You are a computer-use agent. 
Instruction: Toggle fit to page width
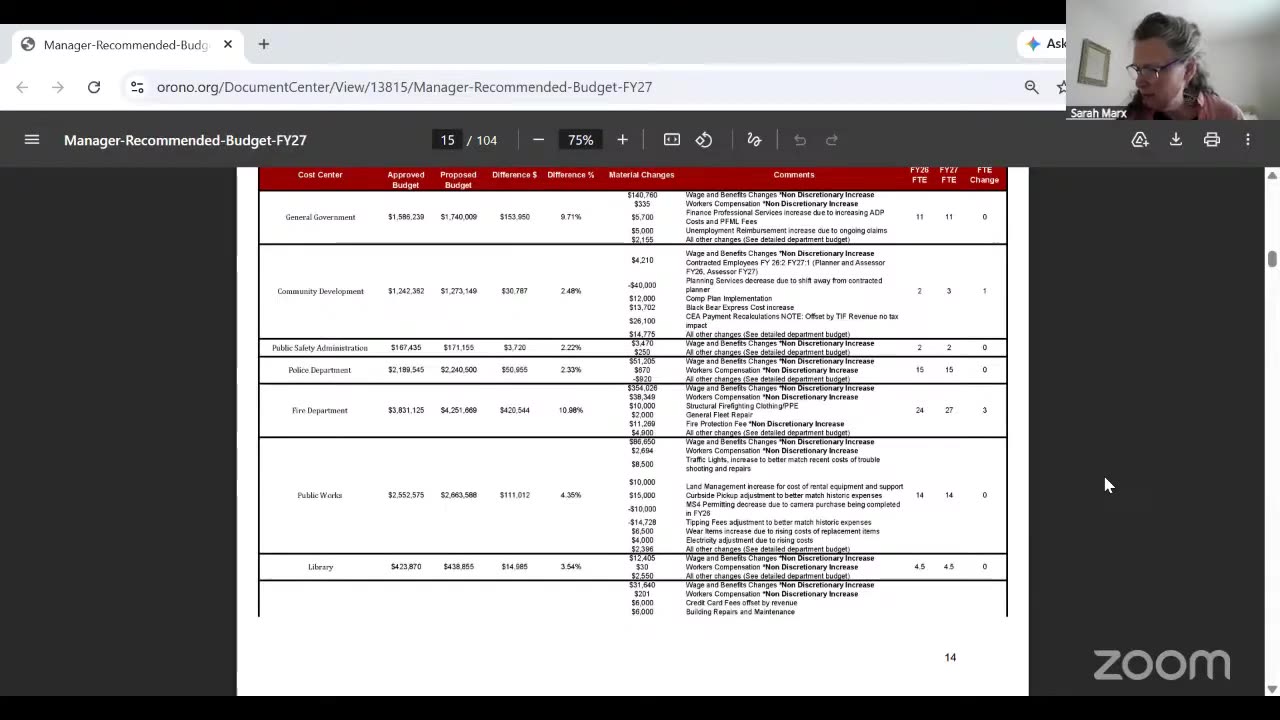pos(672,140)
